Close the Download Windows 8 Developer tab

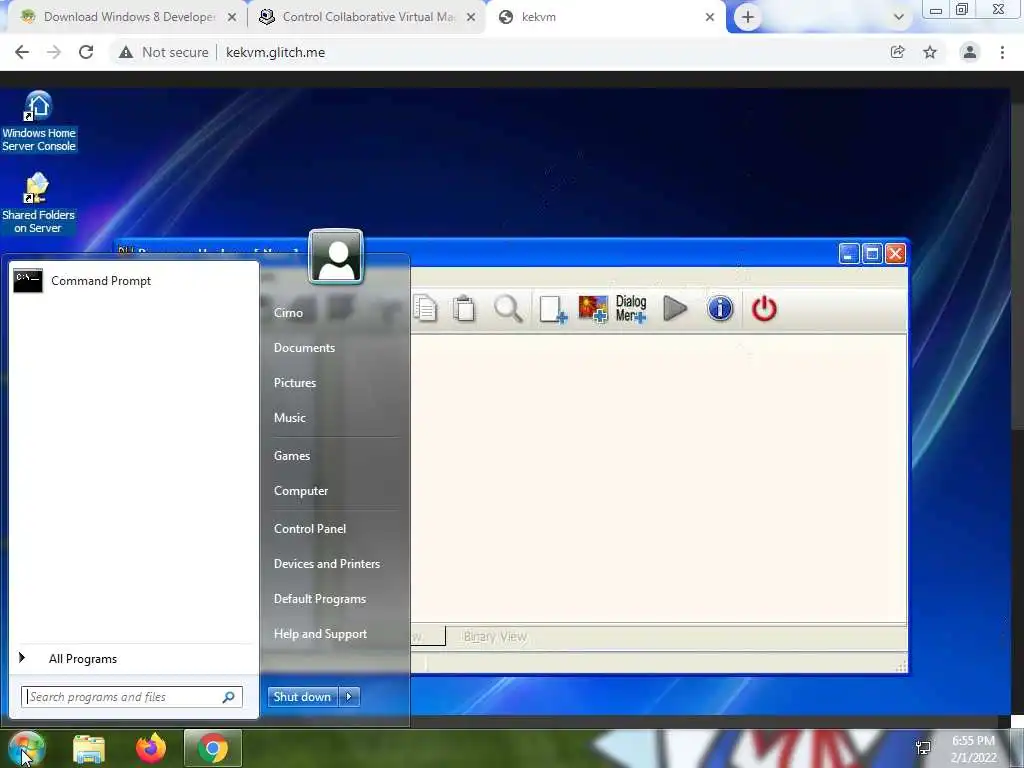pos(232,17)
